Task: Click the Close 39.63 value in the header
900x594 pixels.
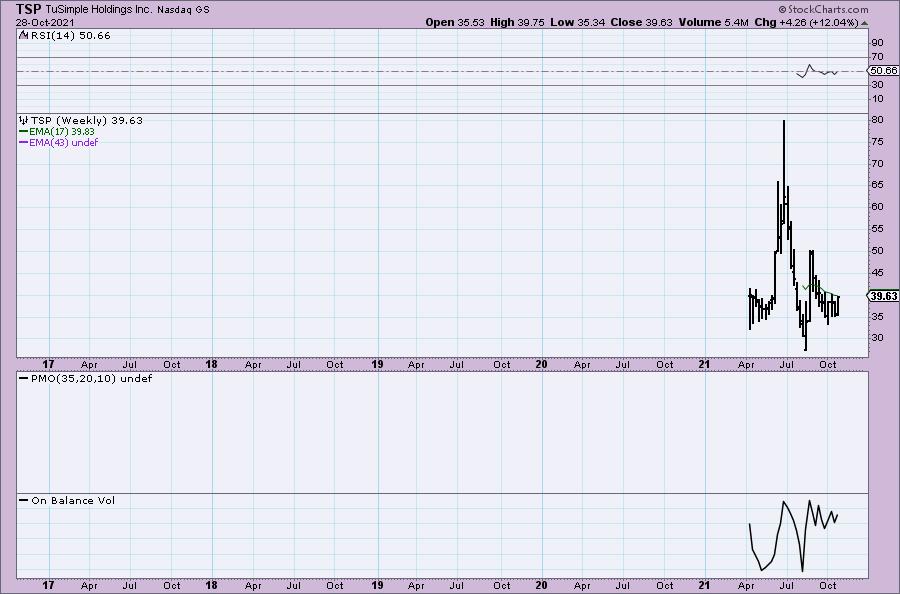Action: click(641, 22)
